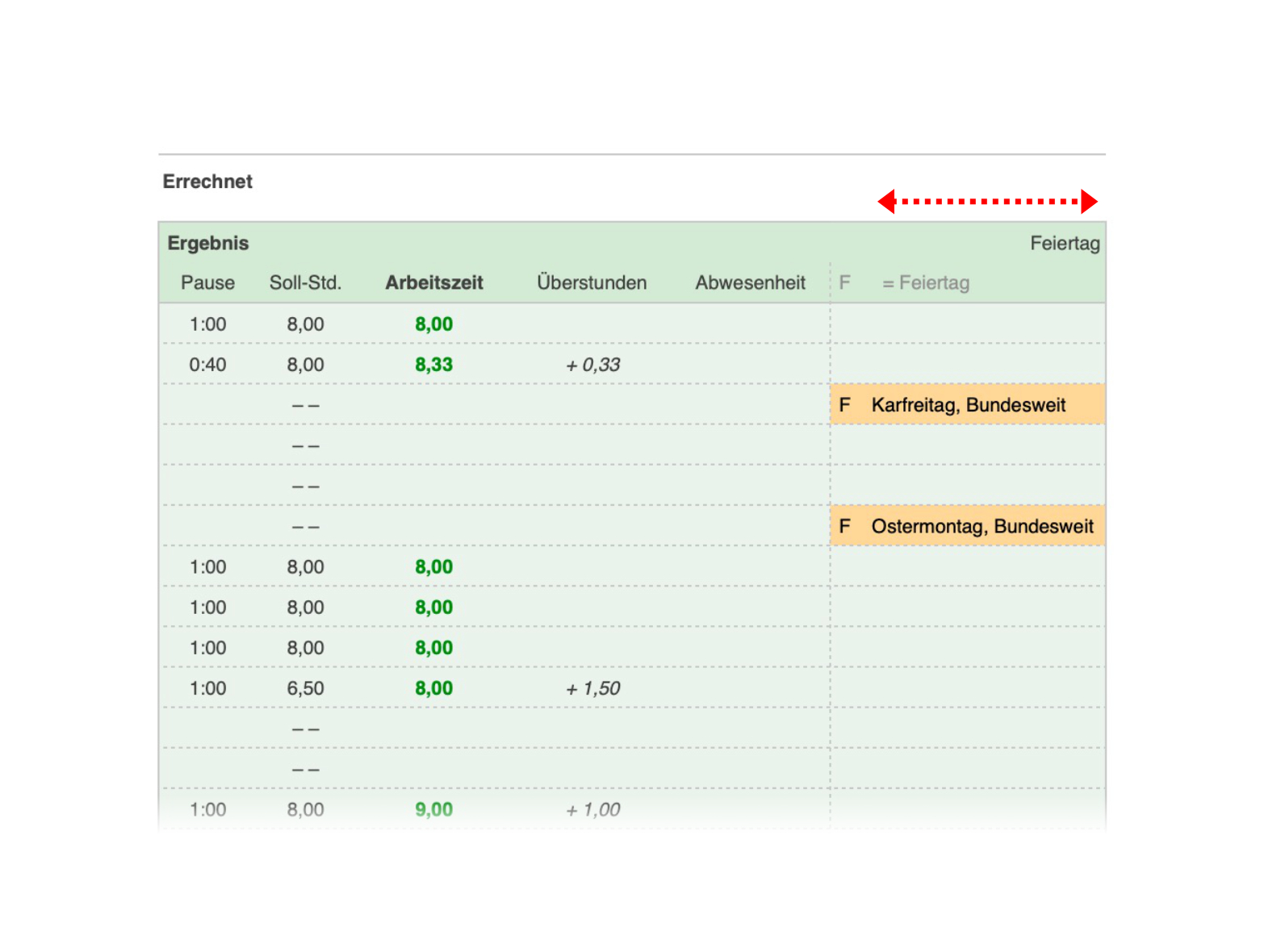Click the Ergebnis section title
Viewport: 1281px width, 952px height.
click(x=207, y=244)
